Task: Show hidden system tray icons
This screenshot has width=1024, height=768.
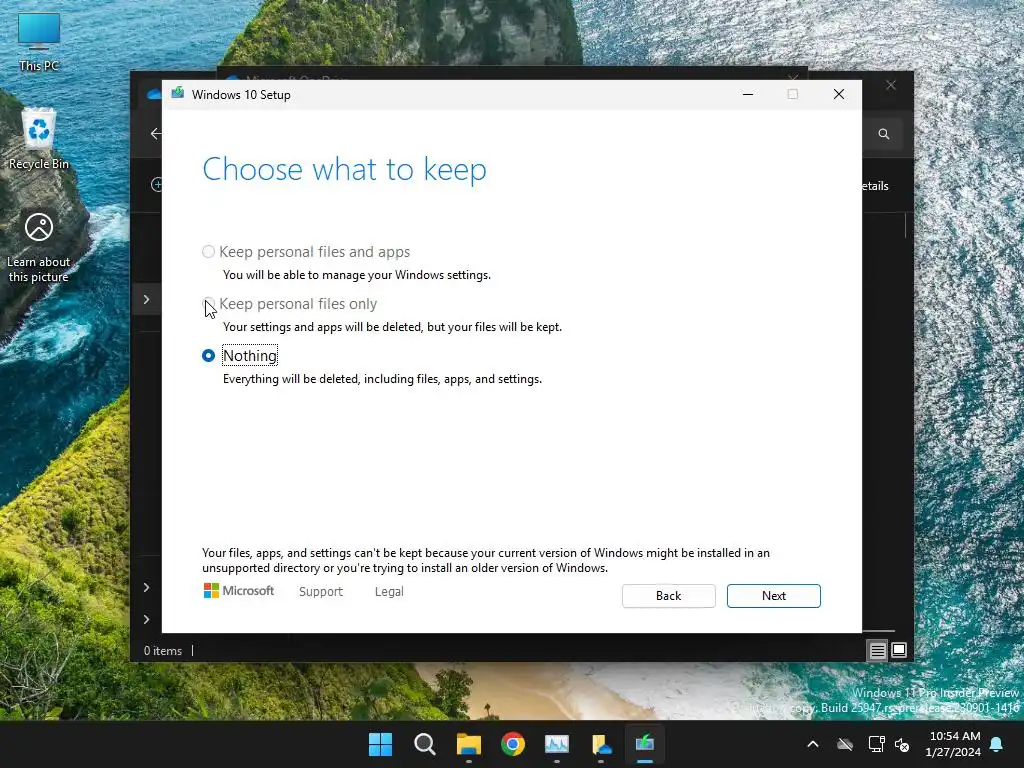Action: tap(813, 744)
